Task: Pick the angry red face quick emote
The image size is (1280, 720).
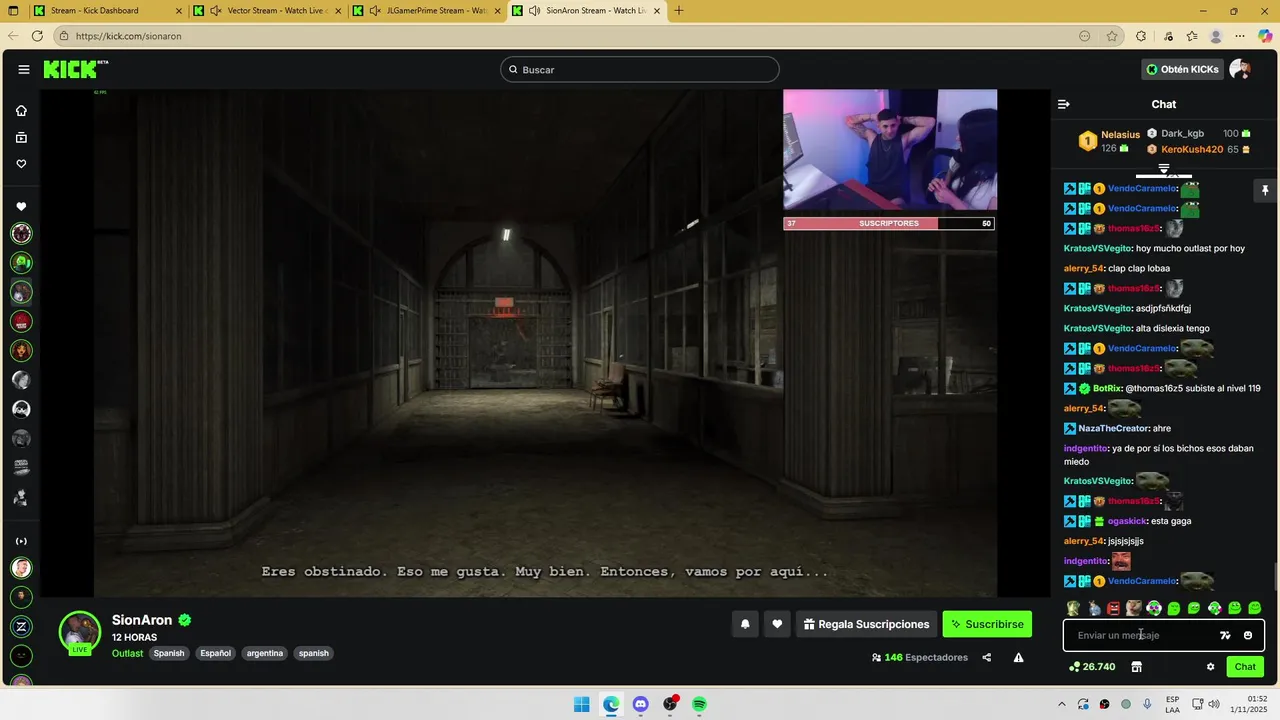Action: pyautogui.click(x=1113, y=608)
